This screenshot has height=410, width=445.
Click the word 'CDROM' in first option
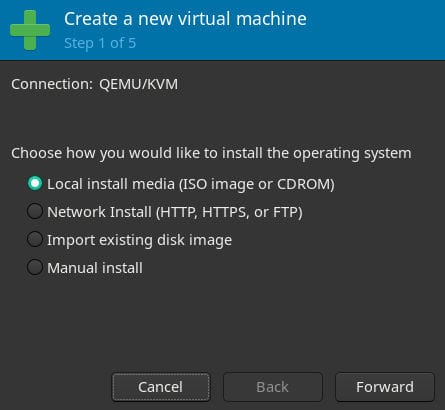pos(306,184)
